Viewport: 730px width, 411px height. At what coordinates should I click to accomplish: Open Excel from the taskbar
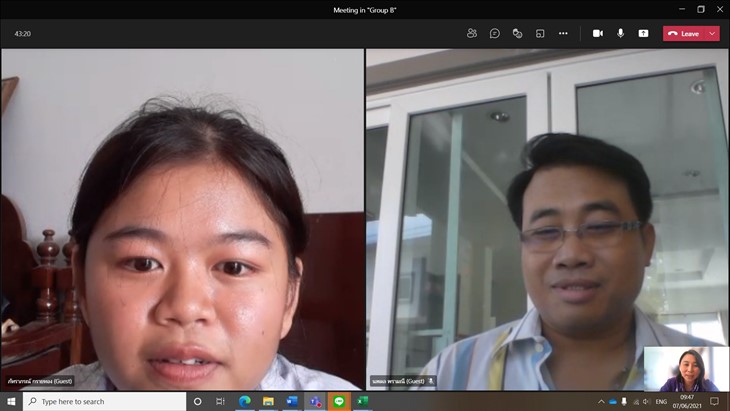pyautogui.click(x=362, y=401)
